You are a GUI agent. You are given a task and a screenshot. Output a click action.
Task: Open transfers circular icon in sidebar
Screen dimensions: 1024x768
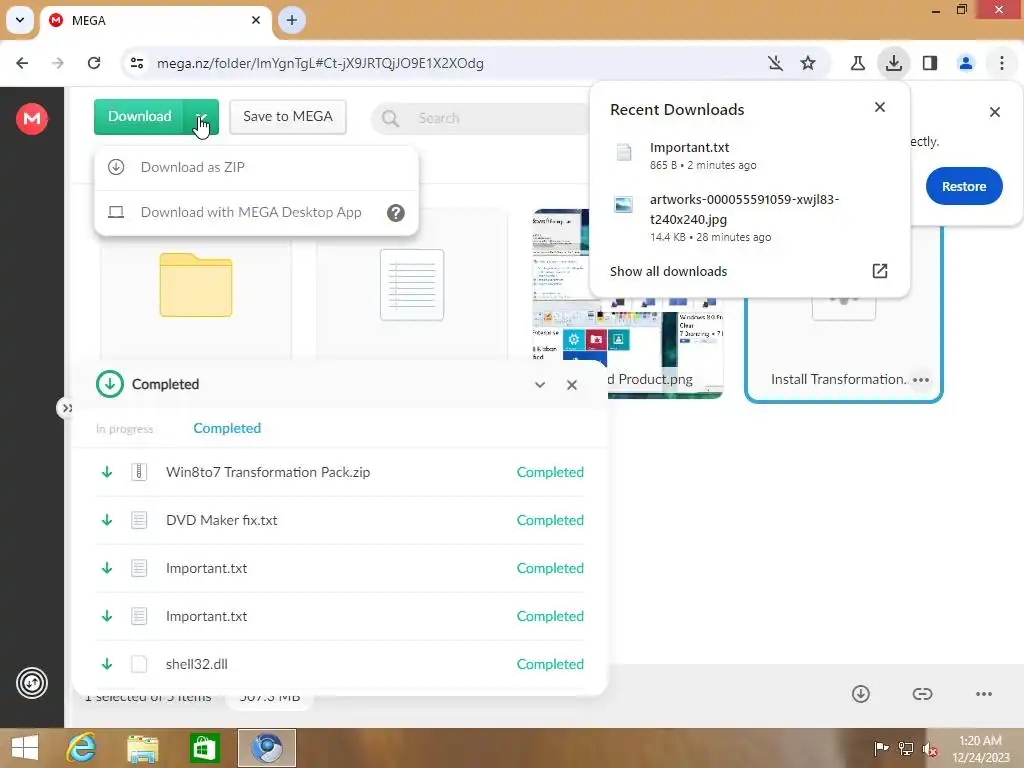pyautogui.click(x=32, y=683)
